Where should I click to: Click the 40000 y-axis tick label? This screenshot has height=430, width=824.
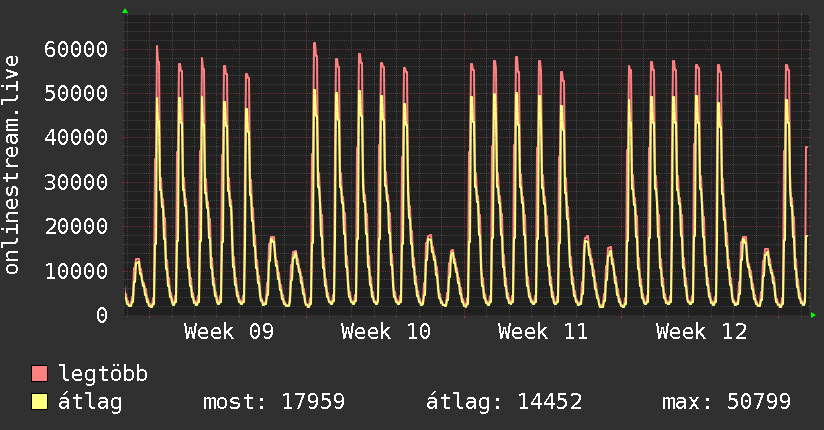click(76, 138)
